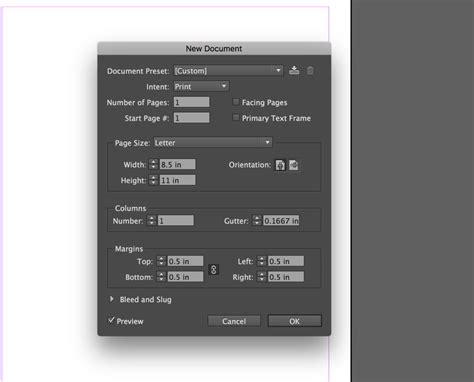Click the Right margin field
The image size is (474, 382).
[x=286, y=277]
